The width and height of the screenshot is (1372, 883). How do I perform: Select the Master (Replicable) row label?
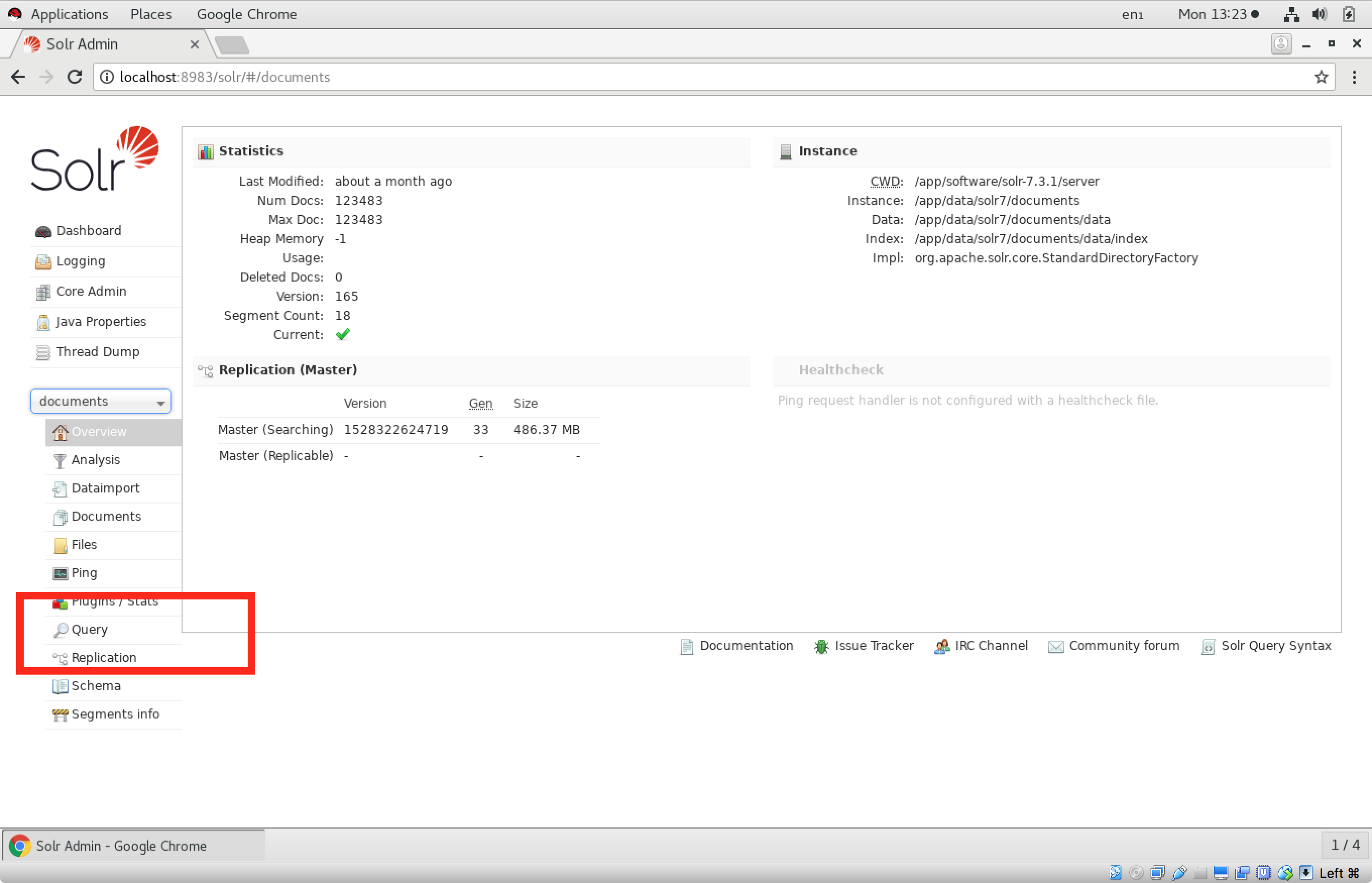click(275, 456)
